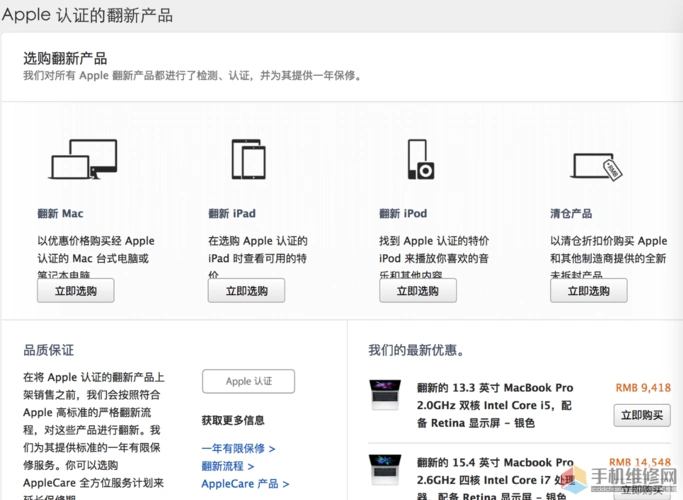
Task: Click the 品质保证 heading
Action: click(x=48, y=350)
